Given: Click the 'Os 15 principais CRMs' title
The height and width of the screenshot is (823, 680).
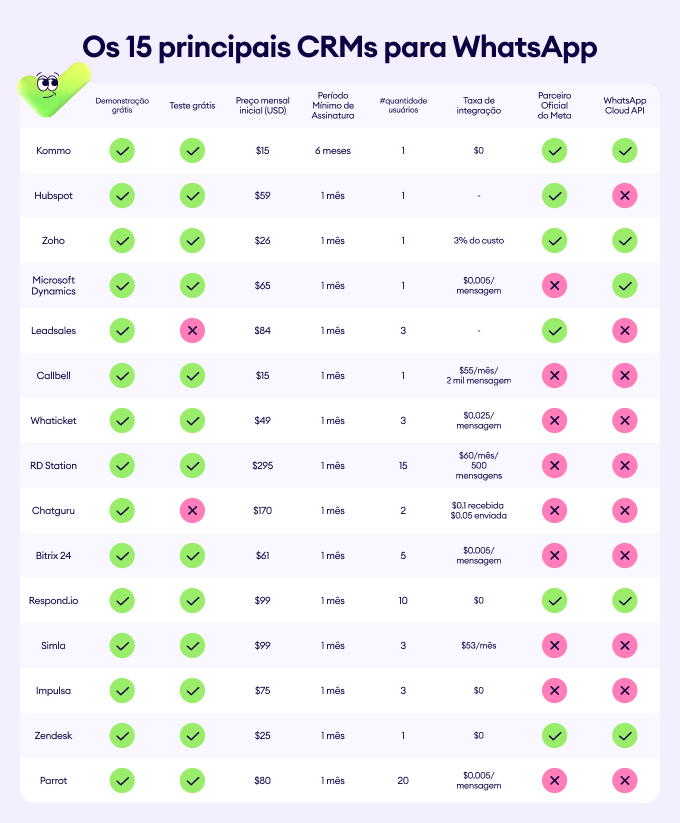Looking at the screenshot, I should [339, 46].
